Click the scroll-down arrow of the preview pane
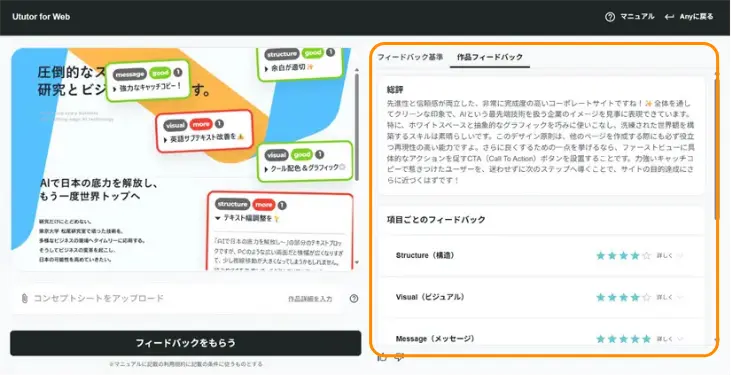731x375 pixels. click(357, 263)
